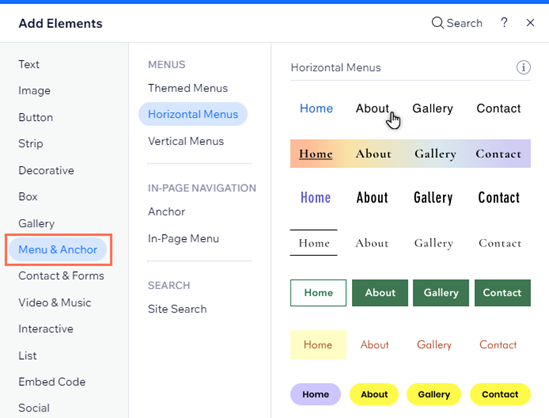Viewport: 549px width, 418px height.
Task: Add the plain menu with blue Home
Action: pos(410,109)
